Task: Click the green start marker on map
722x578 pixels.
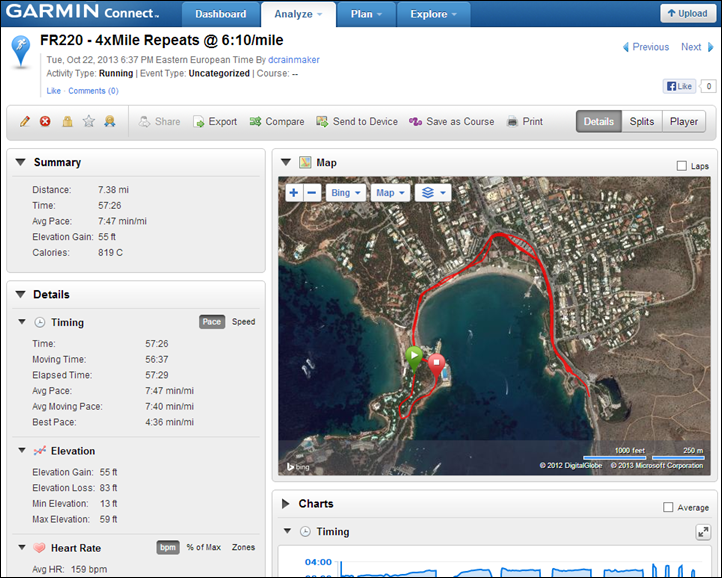Action: pos(414,355)
